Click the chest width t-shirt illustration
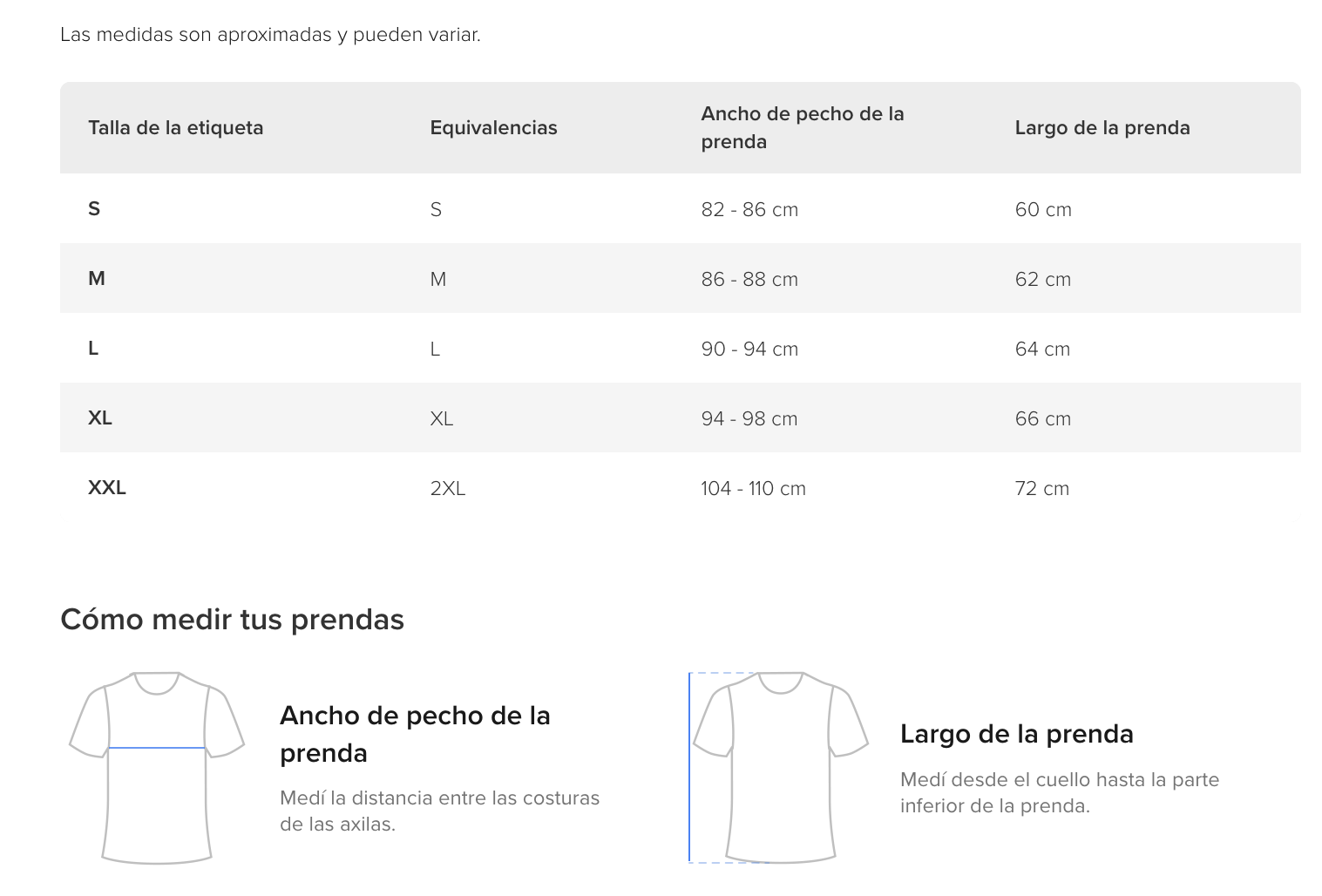Screen dimensions: 1322x896 157,768
